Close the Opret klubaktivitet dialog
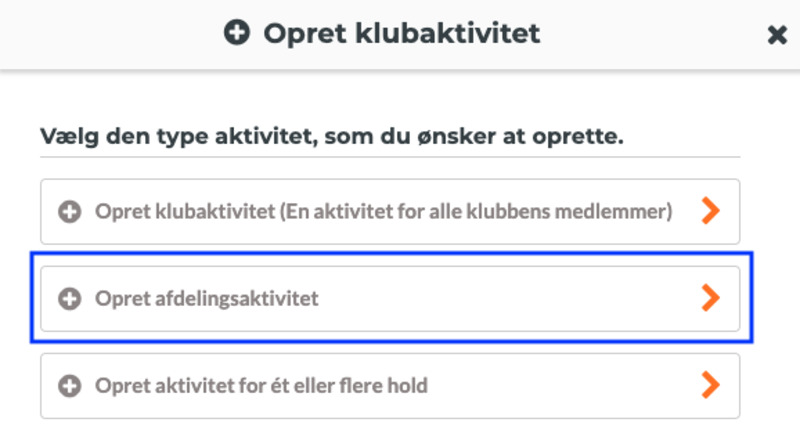Image resolution: width=800 pixels, height=444 pixels. pyautogui.click(x=777, y=35)
